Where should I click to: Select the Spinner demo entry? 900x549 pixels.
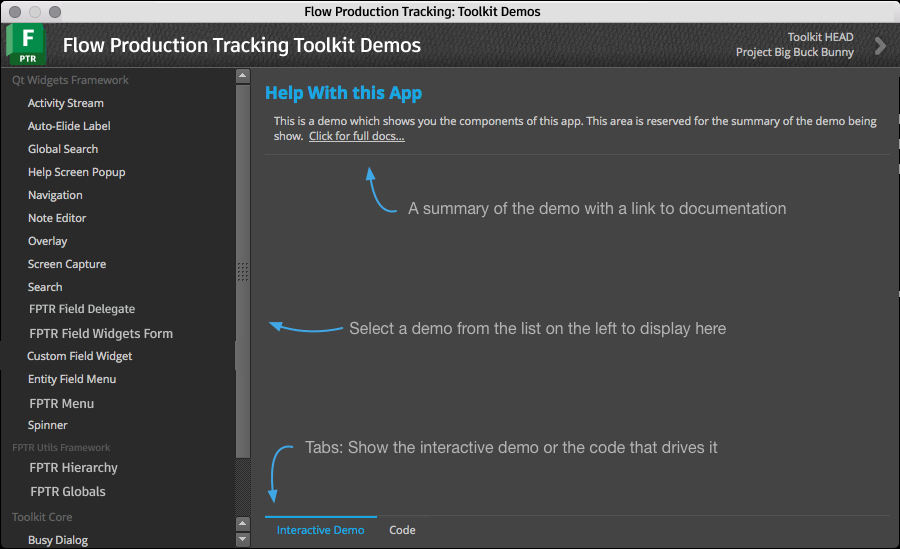point(48,426)
